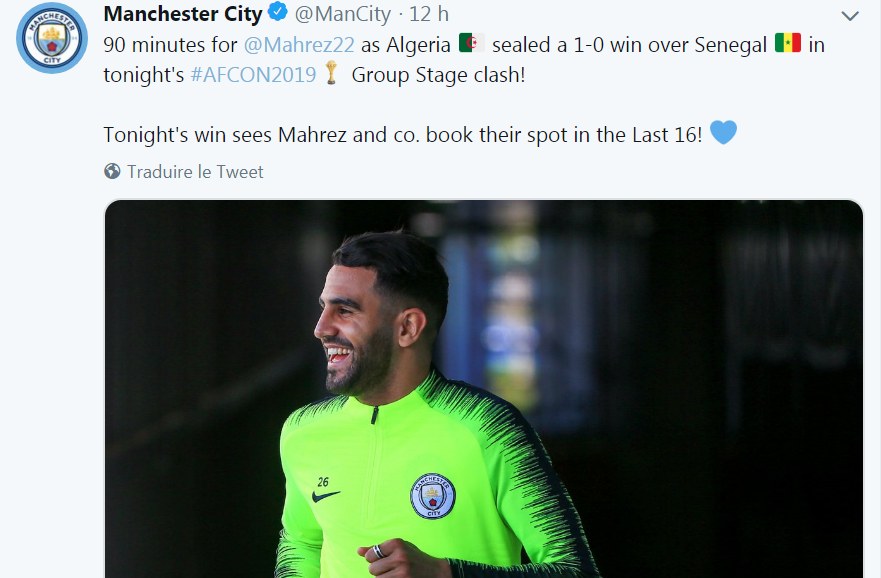
Task: Translate via "Traduire le Tweet"
Action: 195,172
